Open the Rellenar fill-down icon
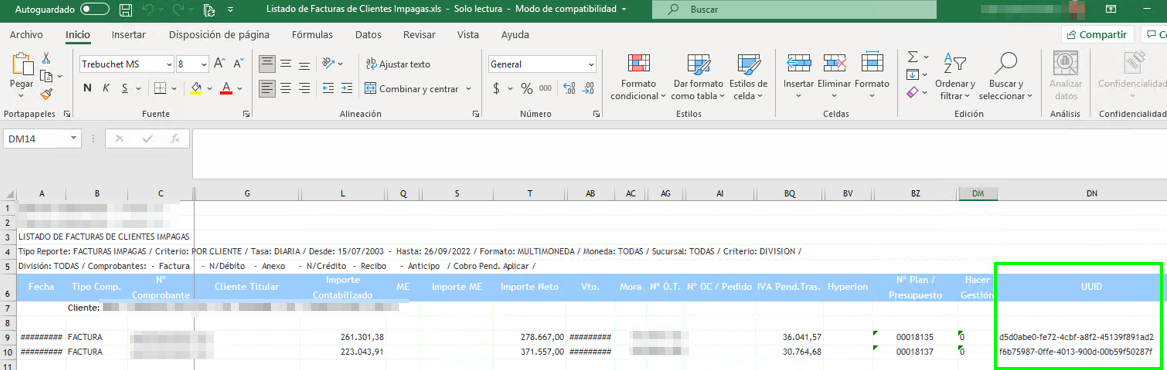 point(912,75)
